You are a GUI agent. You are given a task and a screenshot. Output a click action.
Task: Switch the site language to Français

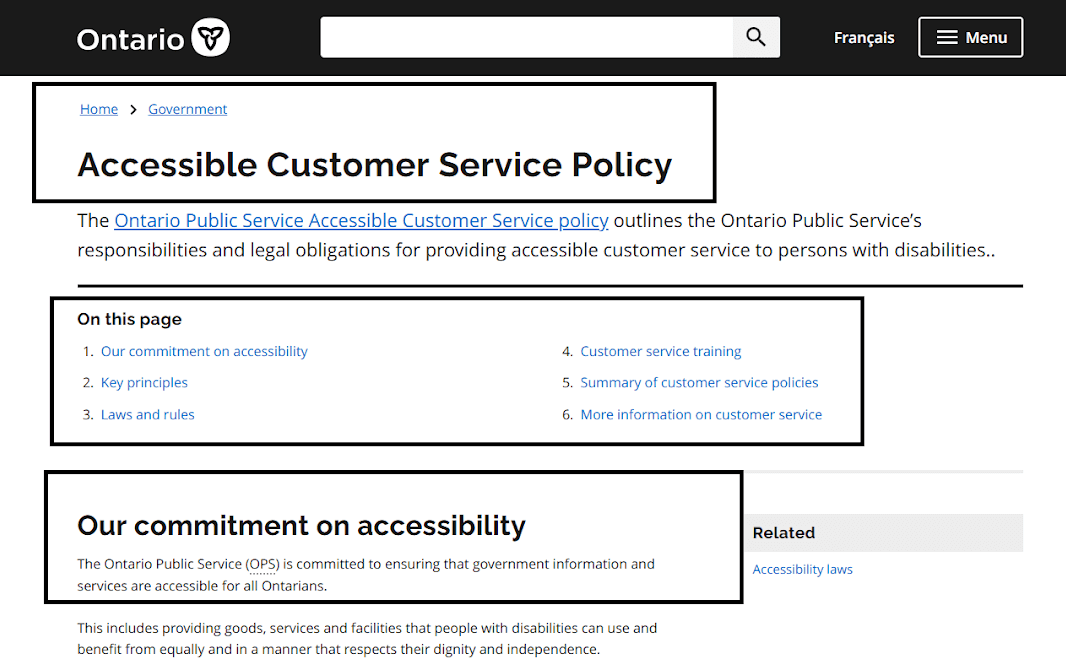[x=863, y=37]
